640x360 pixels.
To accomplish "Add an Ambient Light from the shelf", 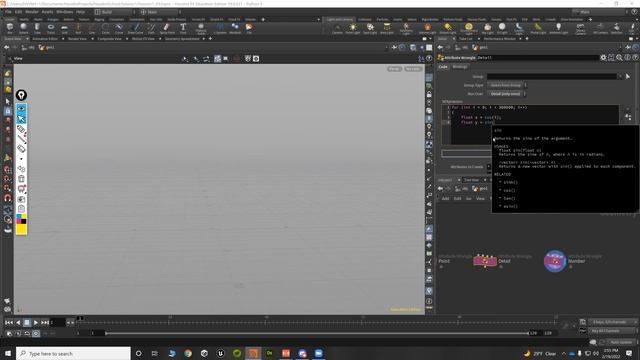I will click(x=558, y=29).
